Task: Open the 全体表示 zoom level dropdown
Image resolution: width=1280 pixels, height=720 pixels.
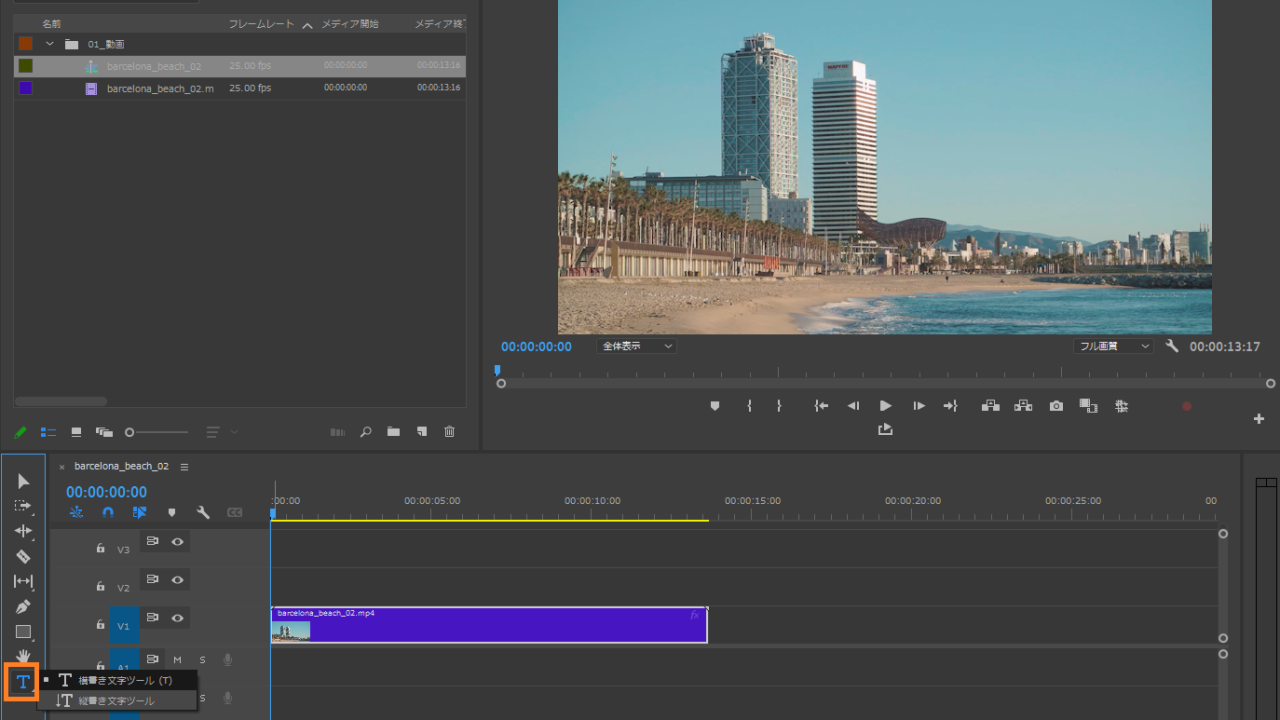Action: coord(636,345)
